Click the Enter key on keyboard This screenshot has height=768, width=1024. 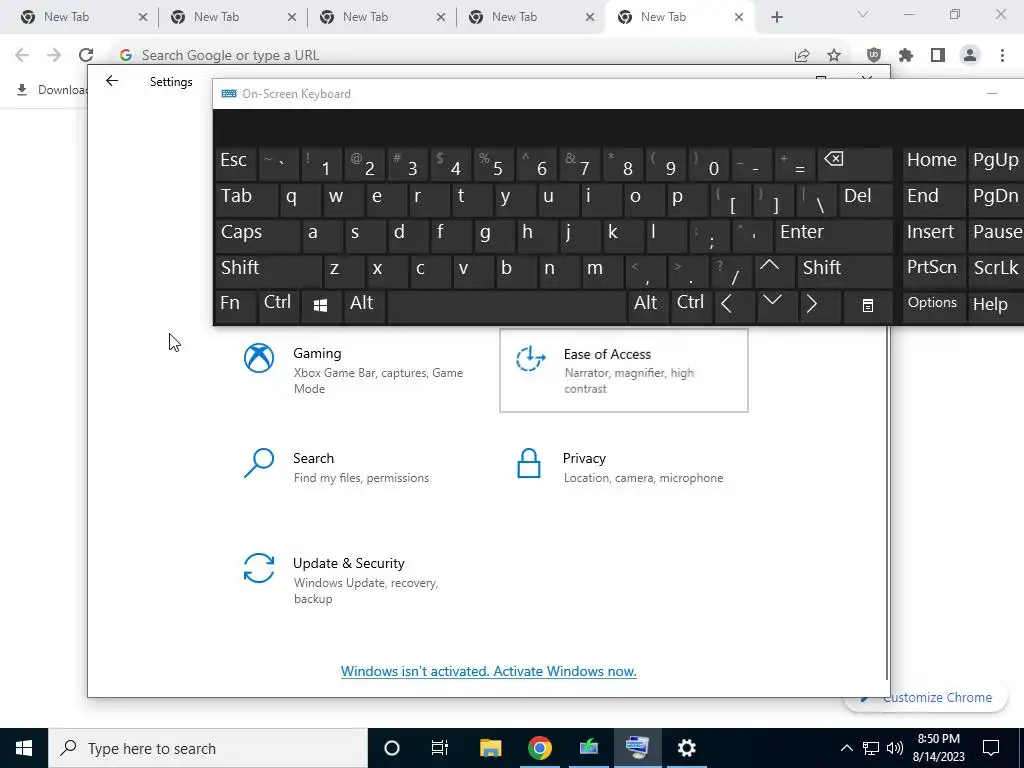pyautogui.click(x=834, y=234)
